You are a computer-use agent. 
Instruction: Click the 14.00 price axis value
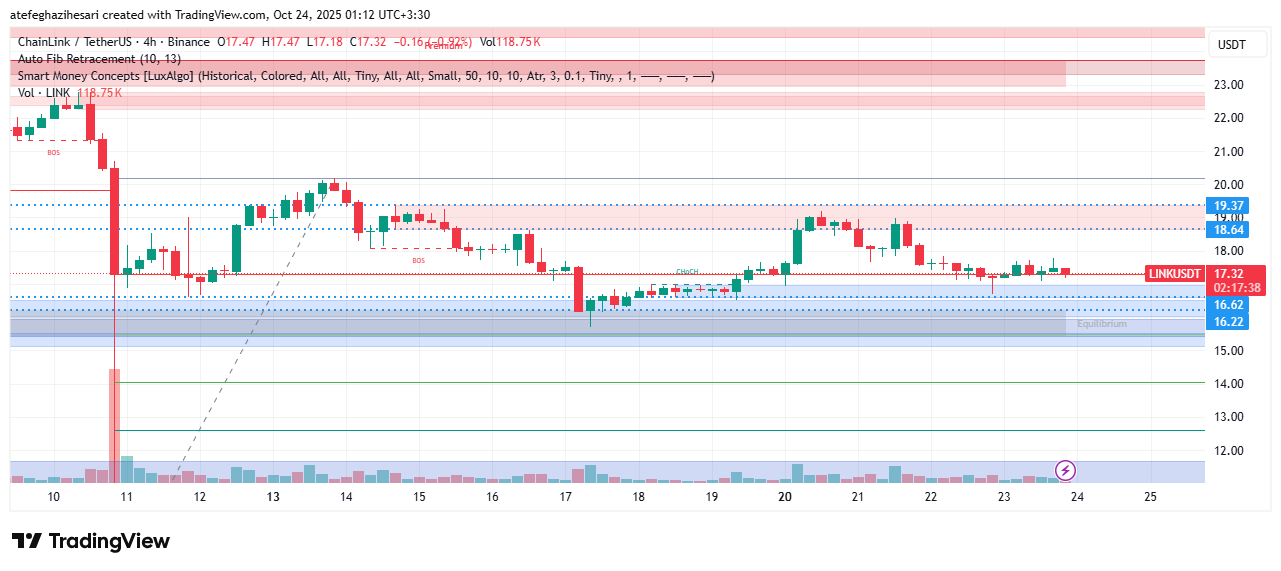click(x=1228, y=384)
